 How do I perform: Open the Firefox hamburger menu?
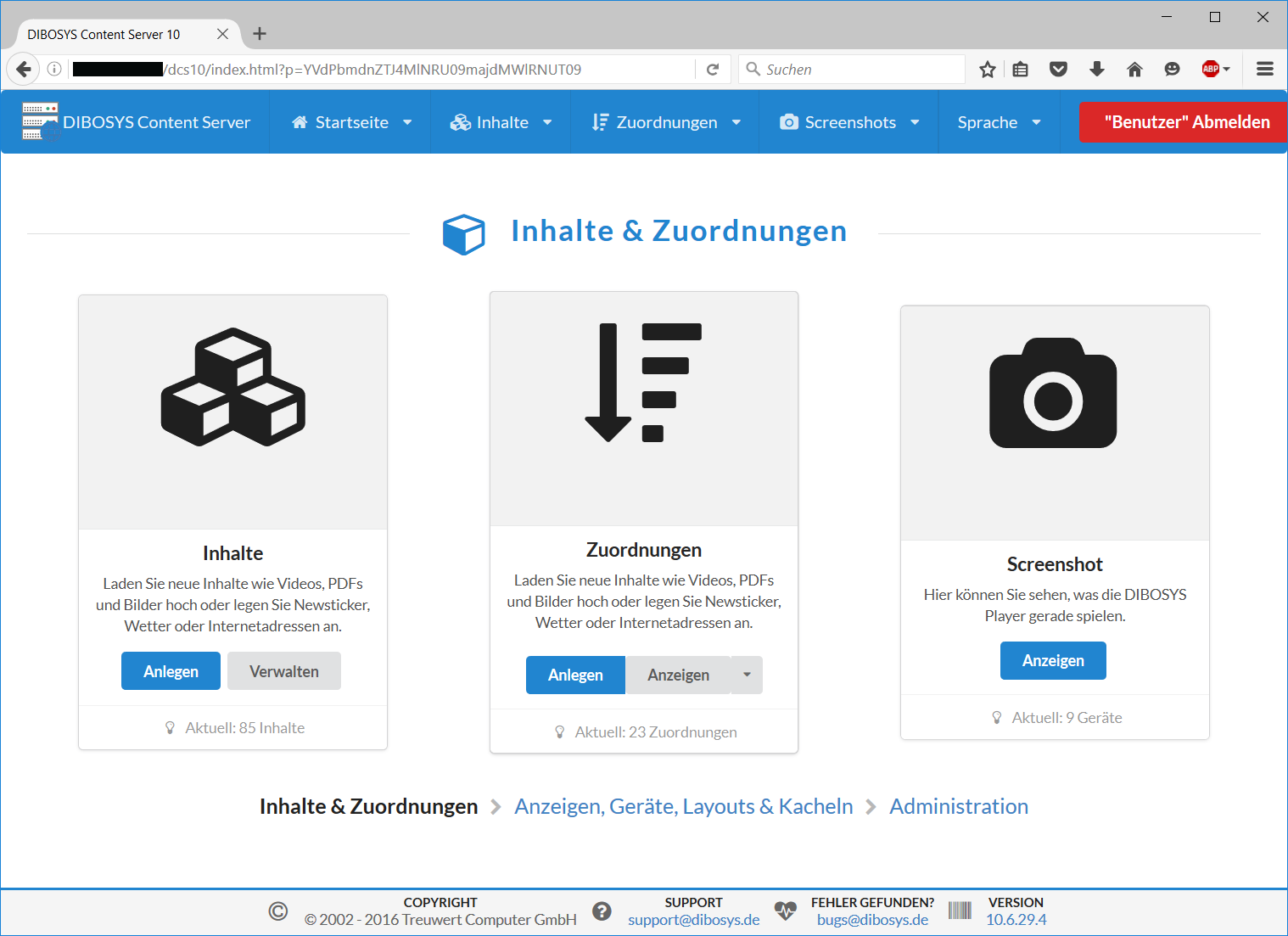point(1264,70)
